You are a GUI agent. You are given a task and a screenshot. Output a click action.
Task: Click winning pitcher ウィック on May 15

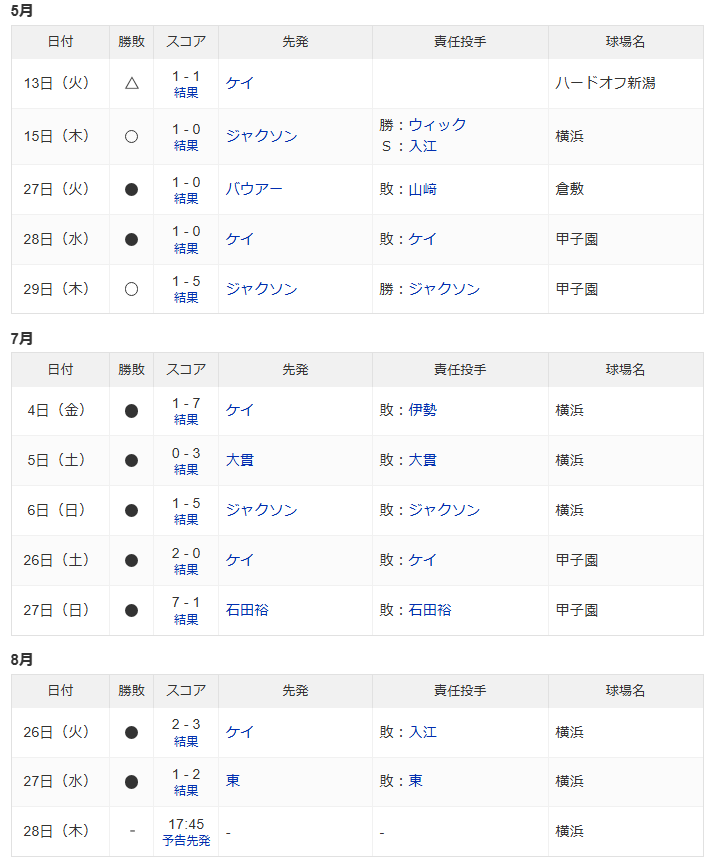click(437, 125)
